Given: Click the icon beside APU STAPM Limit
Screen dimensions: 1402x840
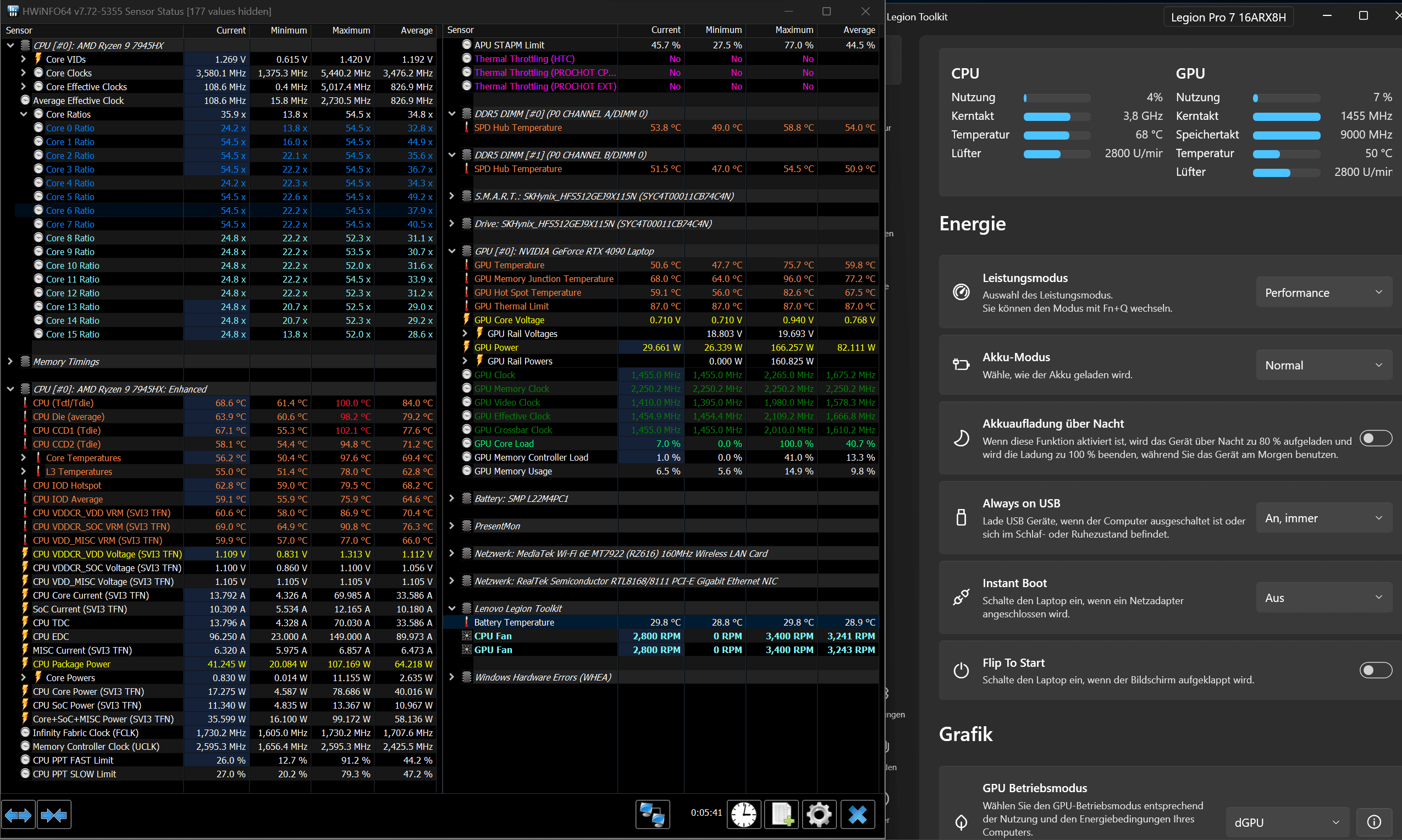Looking at the screenshot, I should 466,45.
